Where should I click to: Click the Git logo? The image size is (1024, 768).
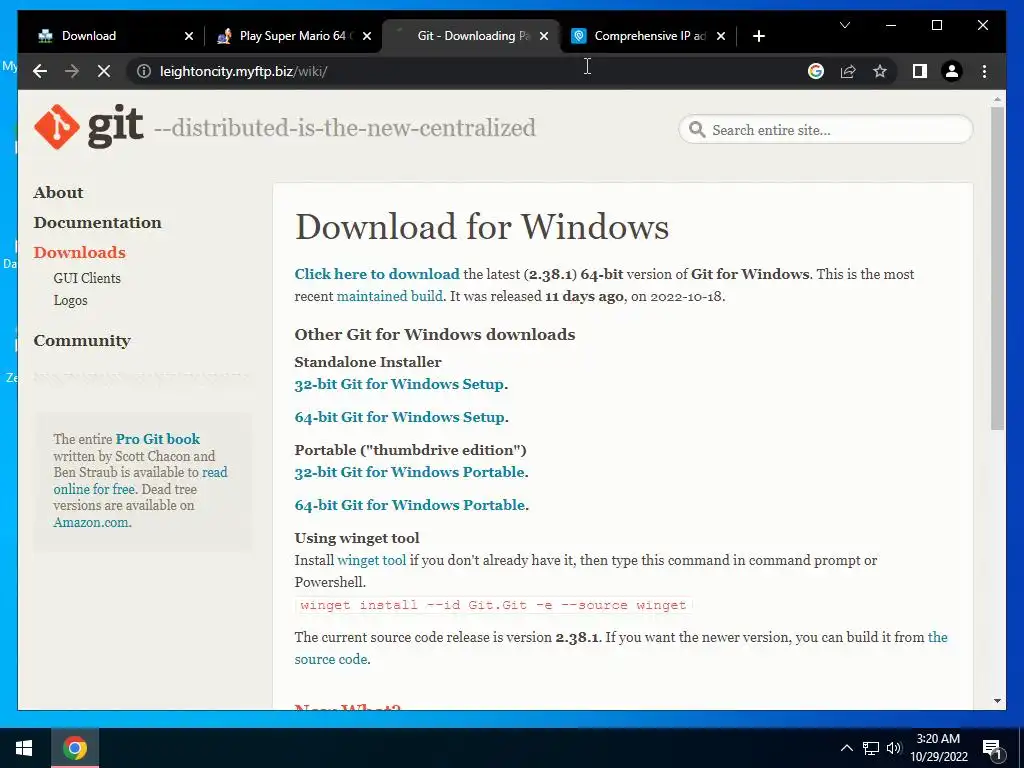click(88, 127)
